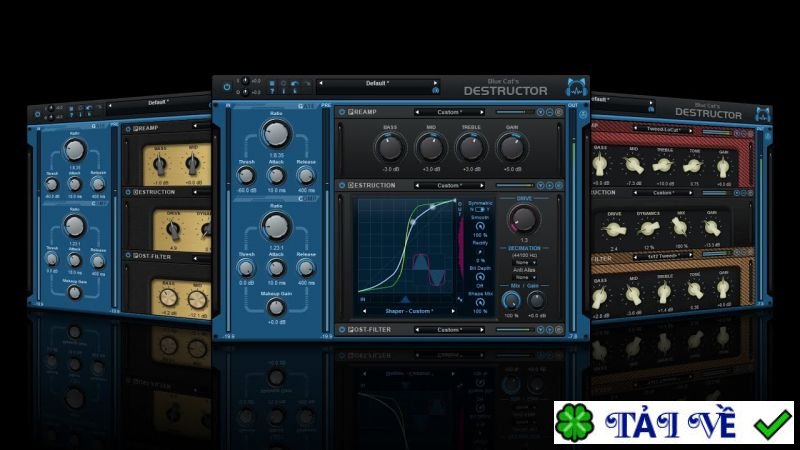Image resolution: width=800 pixels, height=450 pixels.
Task: Open the PREAMP section down-arrow menu
Action: 540,112
